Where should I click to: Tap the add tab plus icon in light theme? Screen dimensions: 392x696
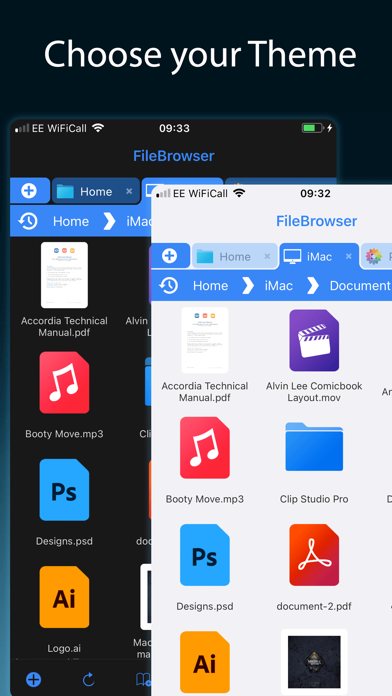[169, 256]
